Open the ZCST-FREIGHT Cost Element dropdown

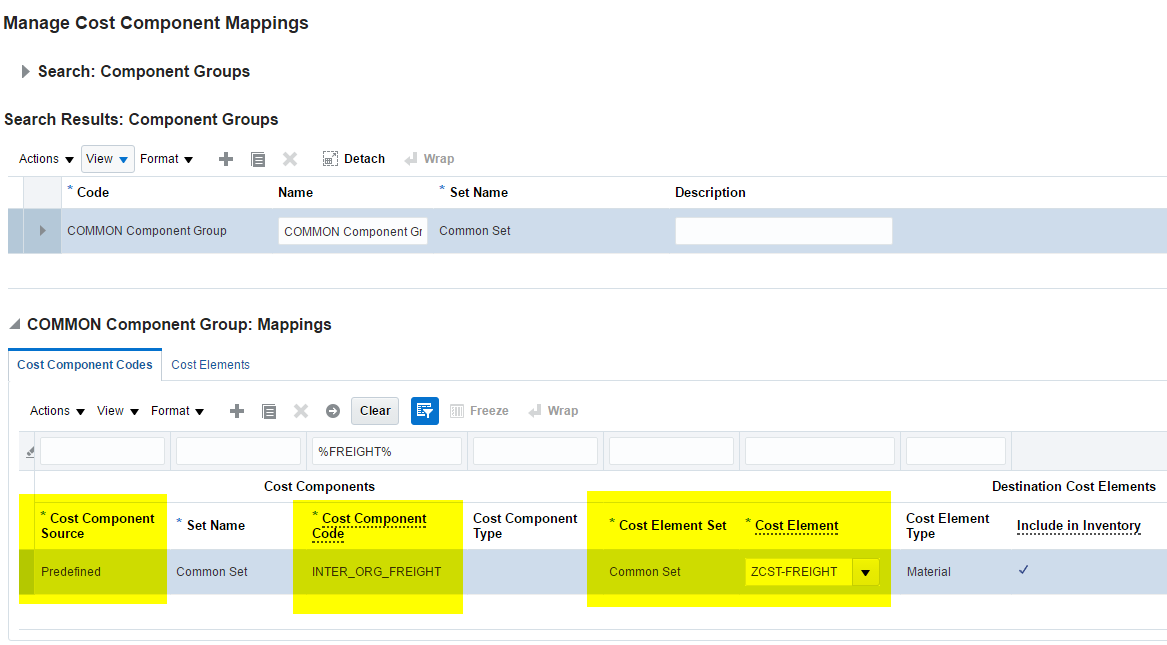tap(865, 572)
